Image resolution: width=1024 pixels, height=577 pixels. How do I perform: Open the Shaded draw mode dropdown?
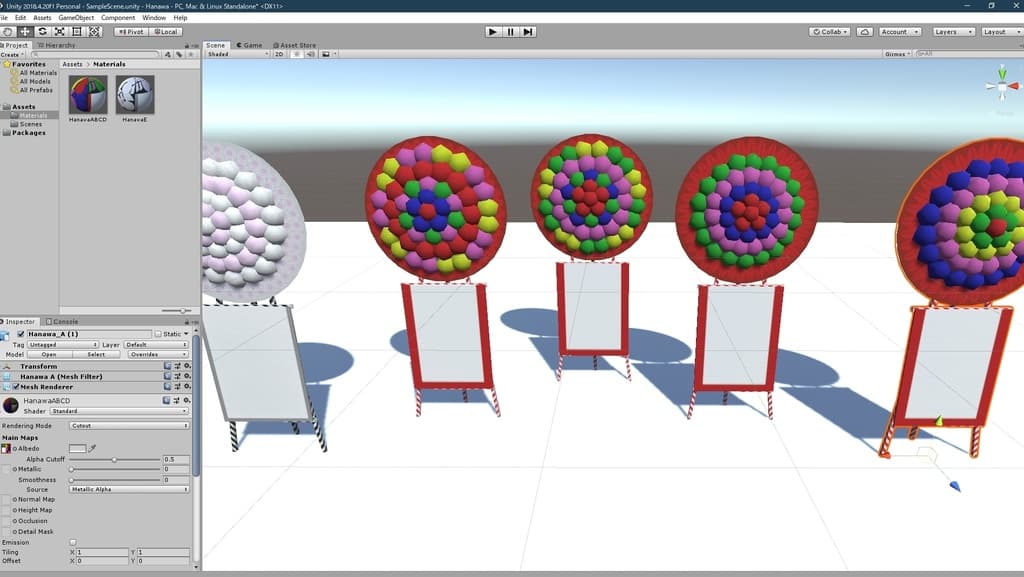click(237, 54)
